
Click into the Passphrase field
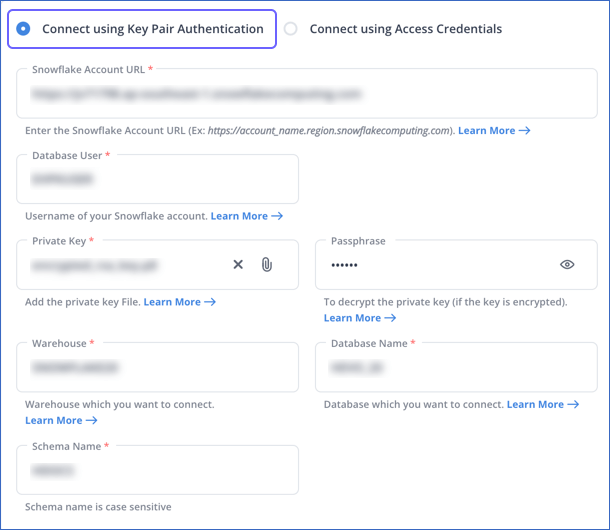pos(456,265)
